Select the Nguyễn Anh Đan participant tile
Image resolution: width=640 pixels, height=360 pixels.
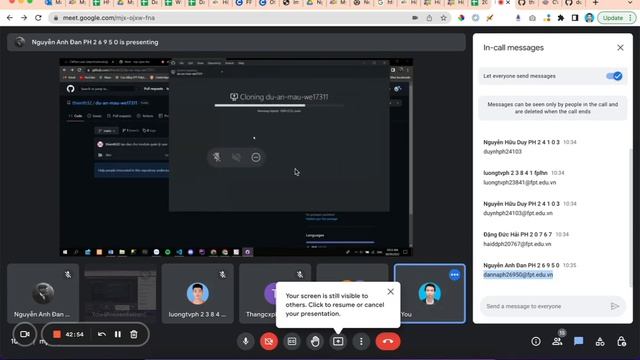tap(43, 293)
